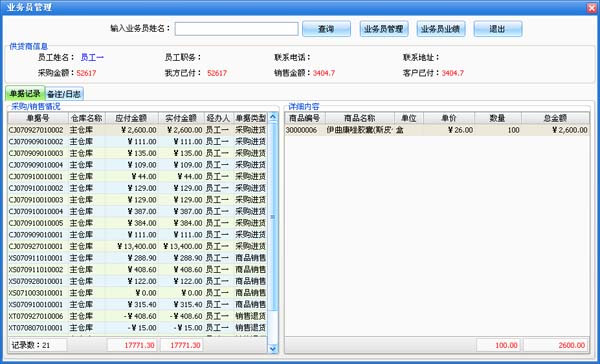Select row CJ070927010001 with ¥13,400.00
Screen dimensions: 600x364
137,246
